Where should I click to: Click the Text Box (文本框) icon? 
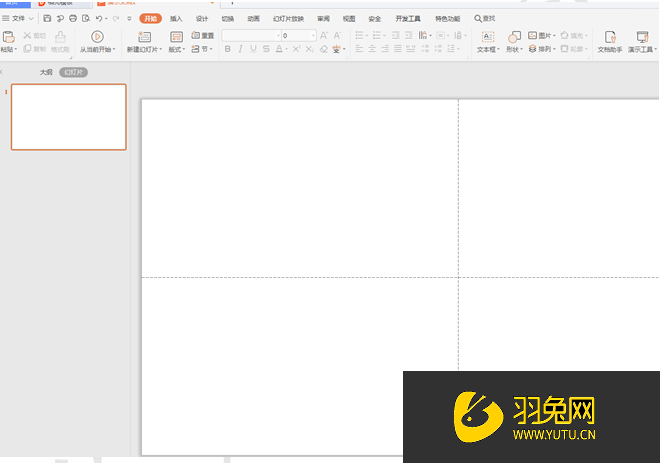point(487,37)
